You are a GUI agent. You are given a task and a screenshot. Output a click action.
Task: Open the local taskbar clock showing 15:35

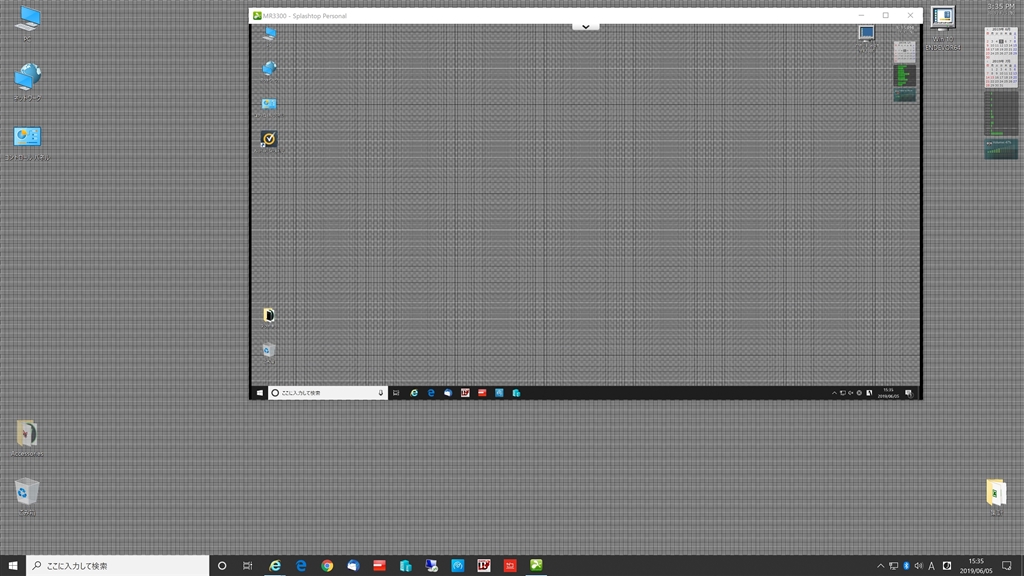(x=976, y=566)
